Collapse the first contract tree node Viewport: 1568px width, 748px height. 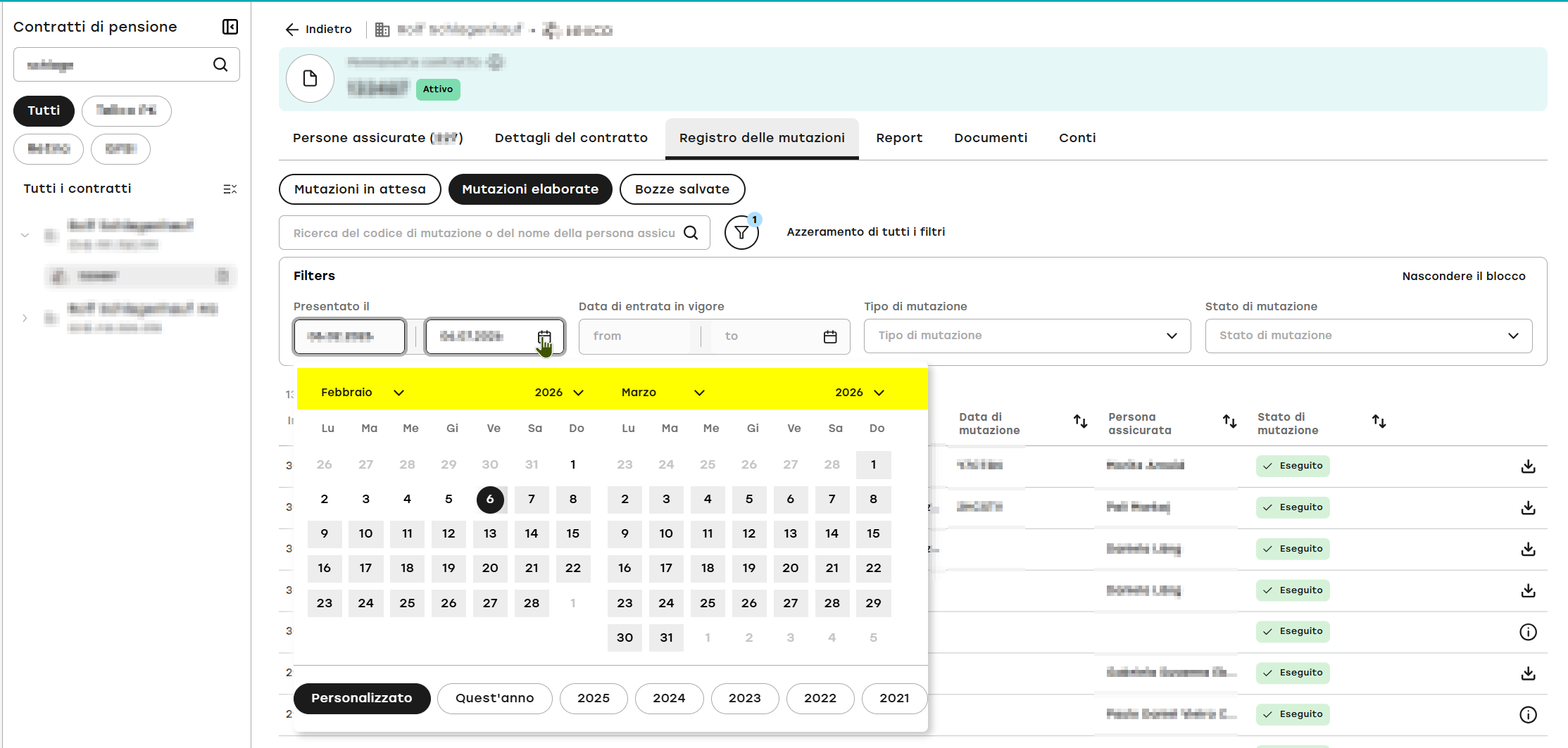(x=25, y=235)
